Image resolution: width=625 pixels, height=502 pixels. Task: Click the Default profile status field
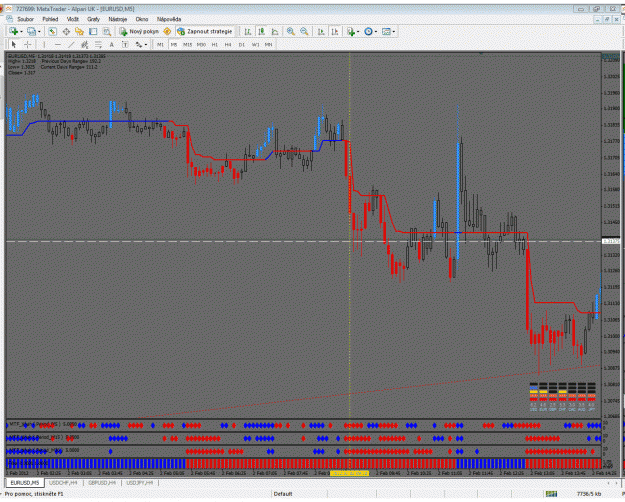click(283, 494)
